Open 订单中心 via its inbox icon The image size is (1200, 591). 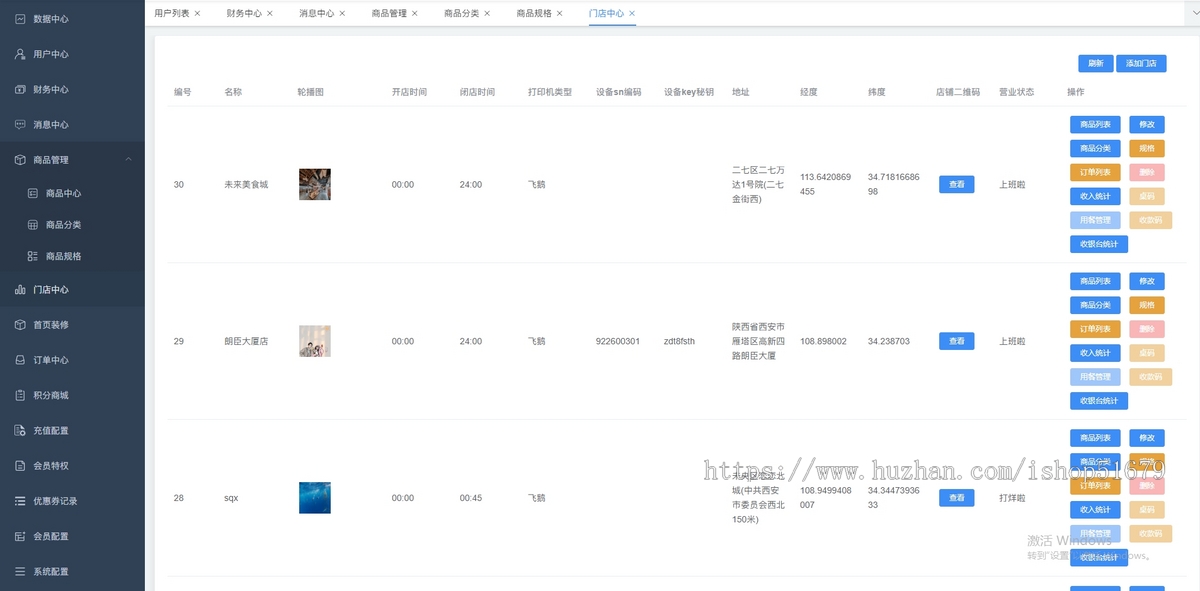pos(20,360)
